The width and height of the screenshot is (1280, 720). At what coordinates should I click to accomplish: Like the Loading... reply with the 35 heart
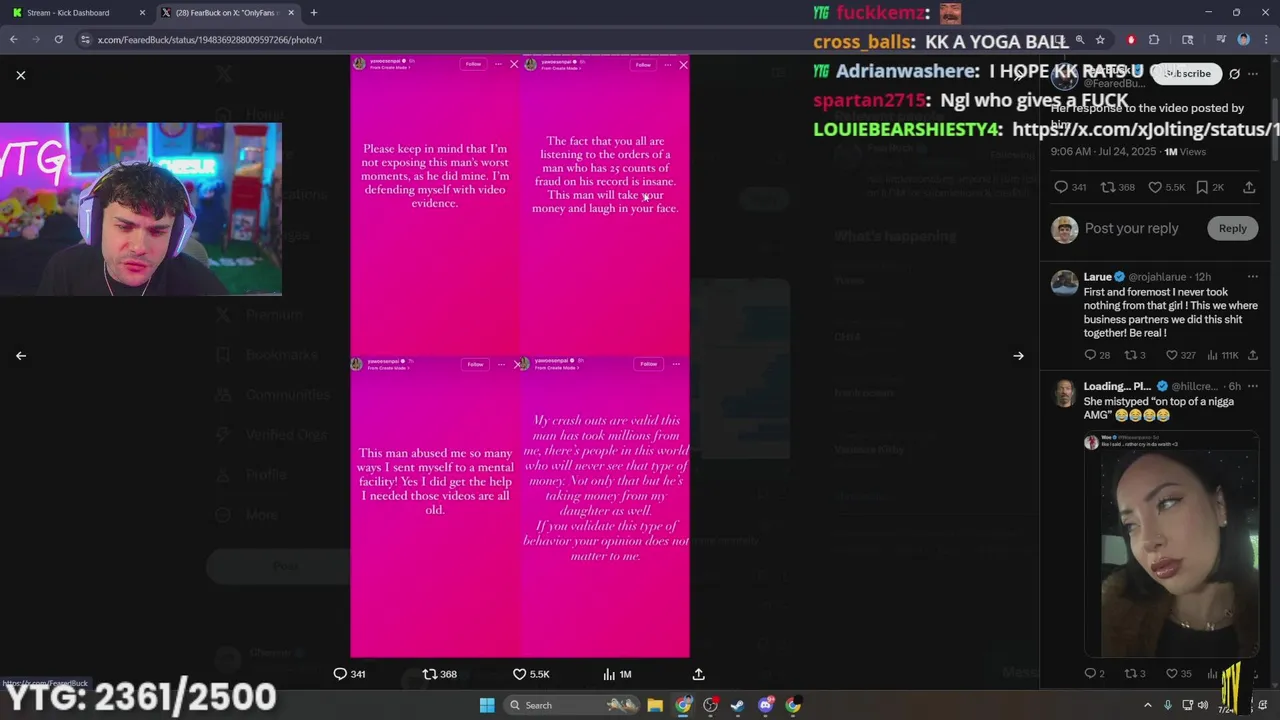pyautogui.click(x=1172, y=673)
